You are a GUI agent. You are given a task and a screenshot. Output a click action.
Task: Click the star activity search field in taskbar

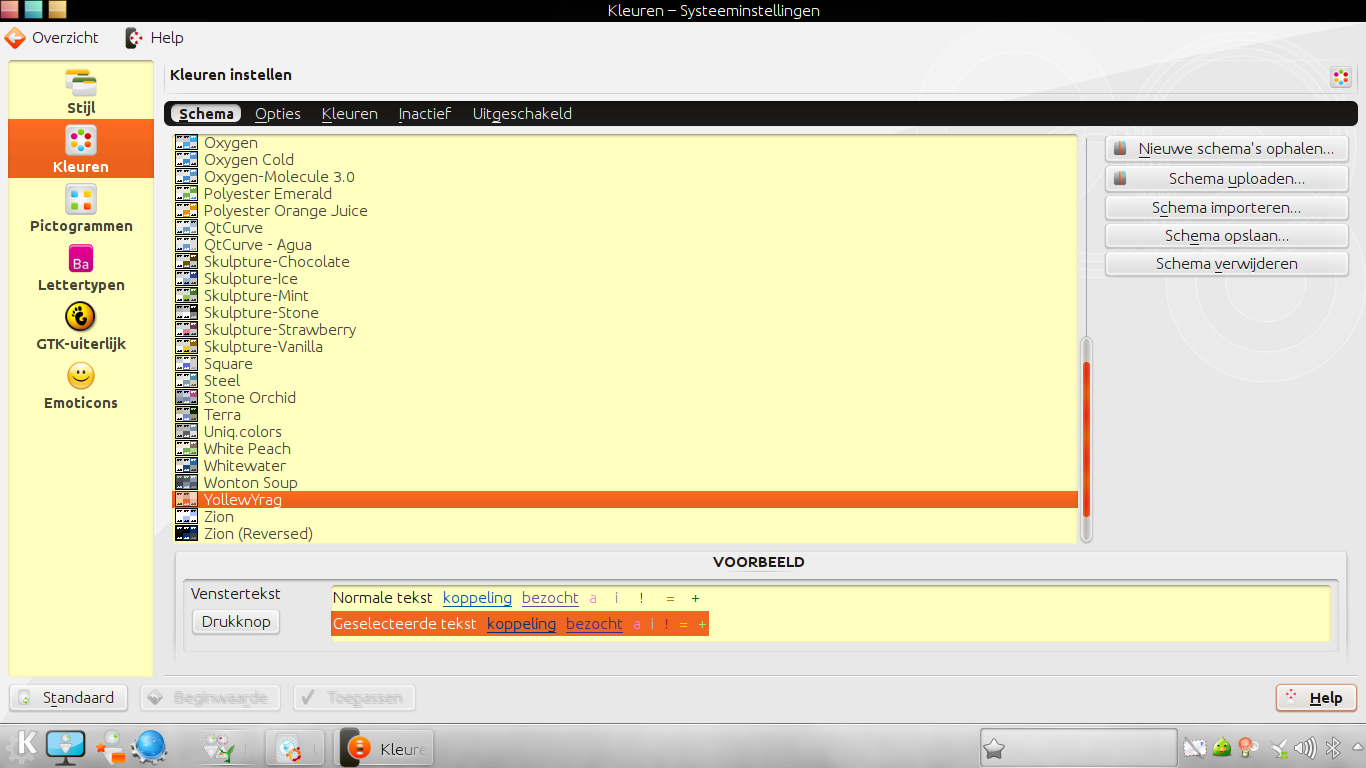click(x=1078, y=748)
